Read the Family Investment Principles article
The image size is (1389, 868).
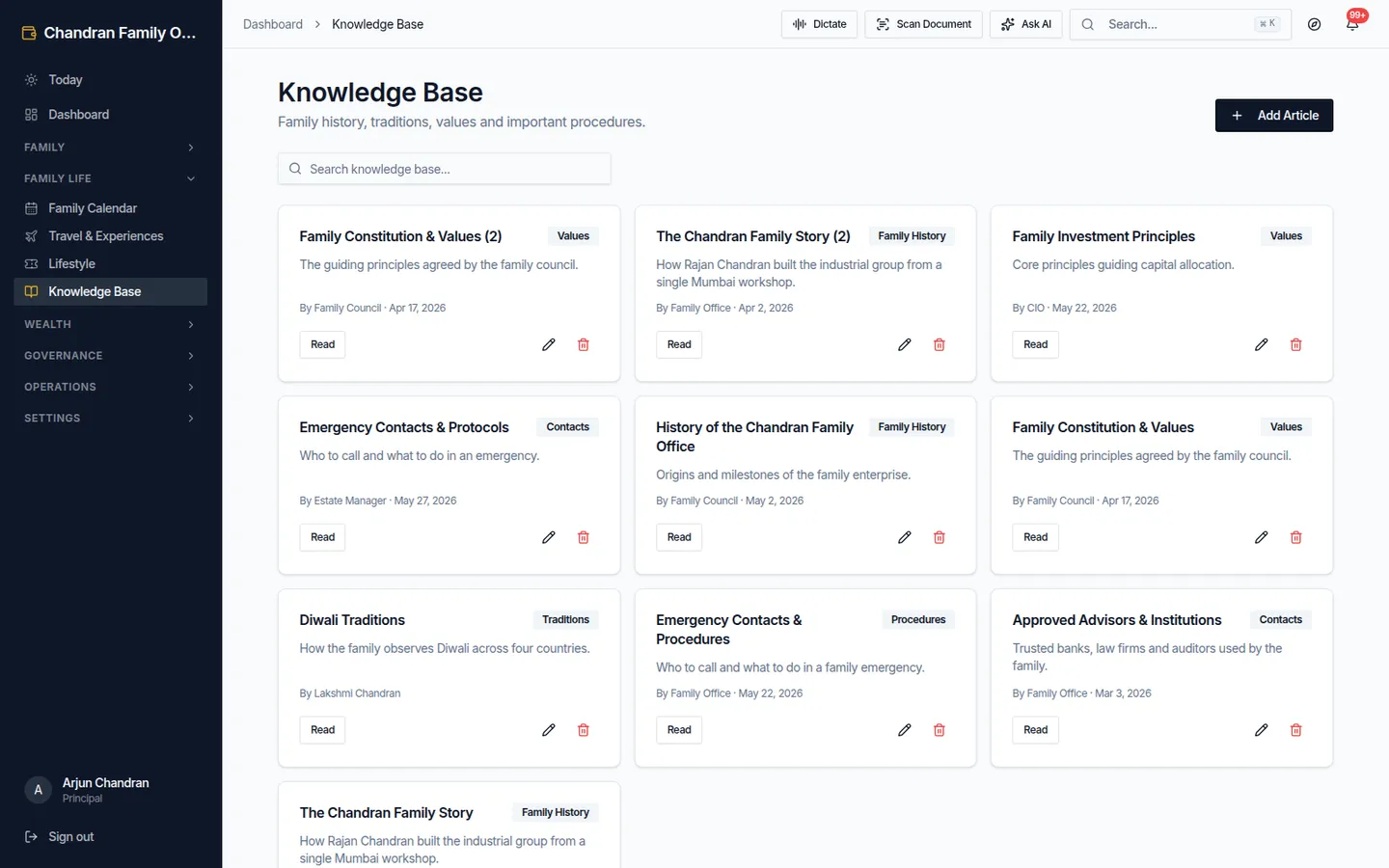click(x=1035, y=344)
